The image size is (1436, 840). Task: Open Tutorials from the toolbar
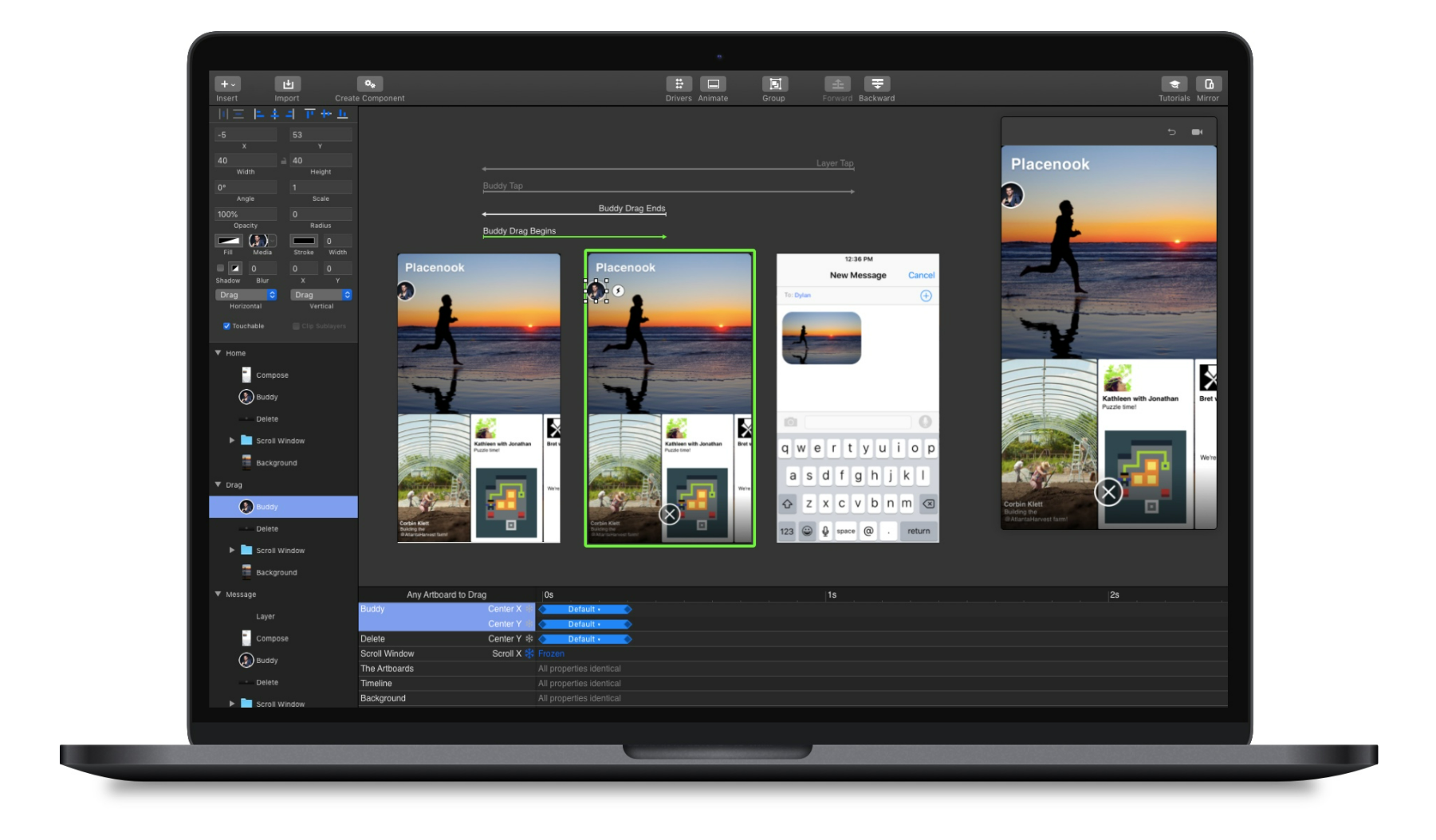1174,84
